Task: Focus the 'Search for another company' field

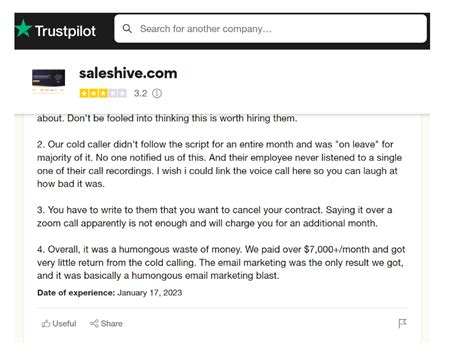Action: [x=270, y=29]
